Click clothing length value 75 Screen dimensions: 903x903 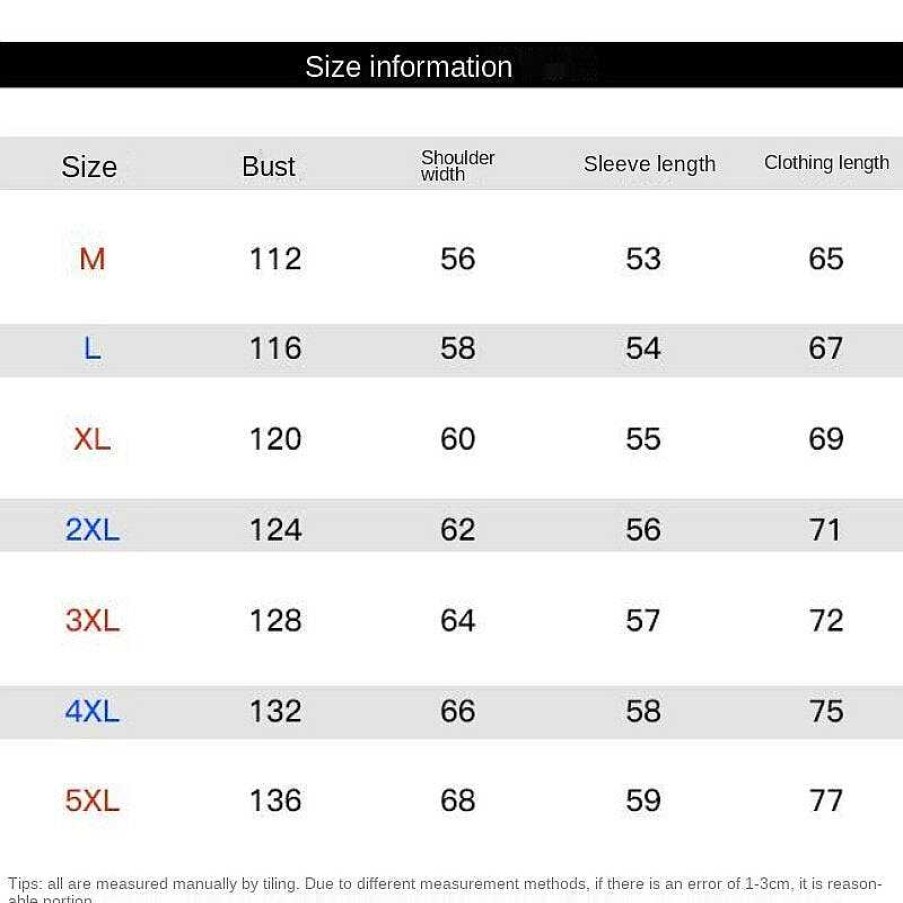[x=826, y=711]
